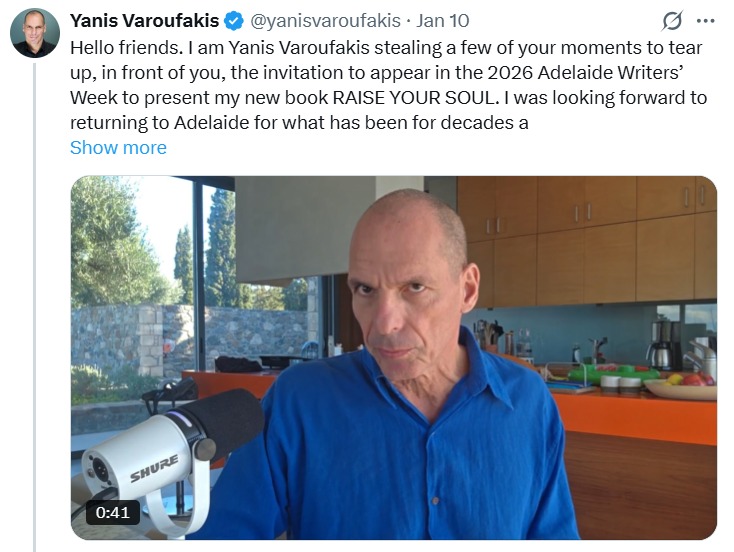Open the three-dot more options menu
Viewport: 734px width, 552px height.
tap(706, 21)
